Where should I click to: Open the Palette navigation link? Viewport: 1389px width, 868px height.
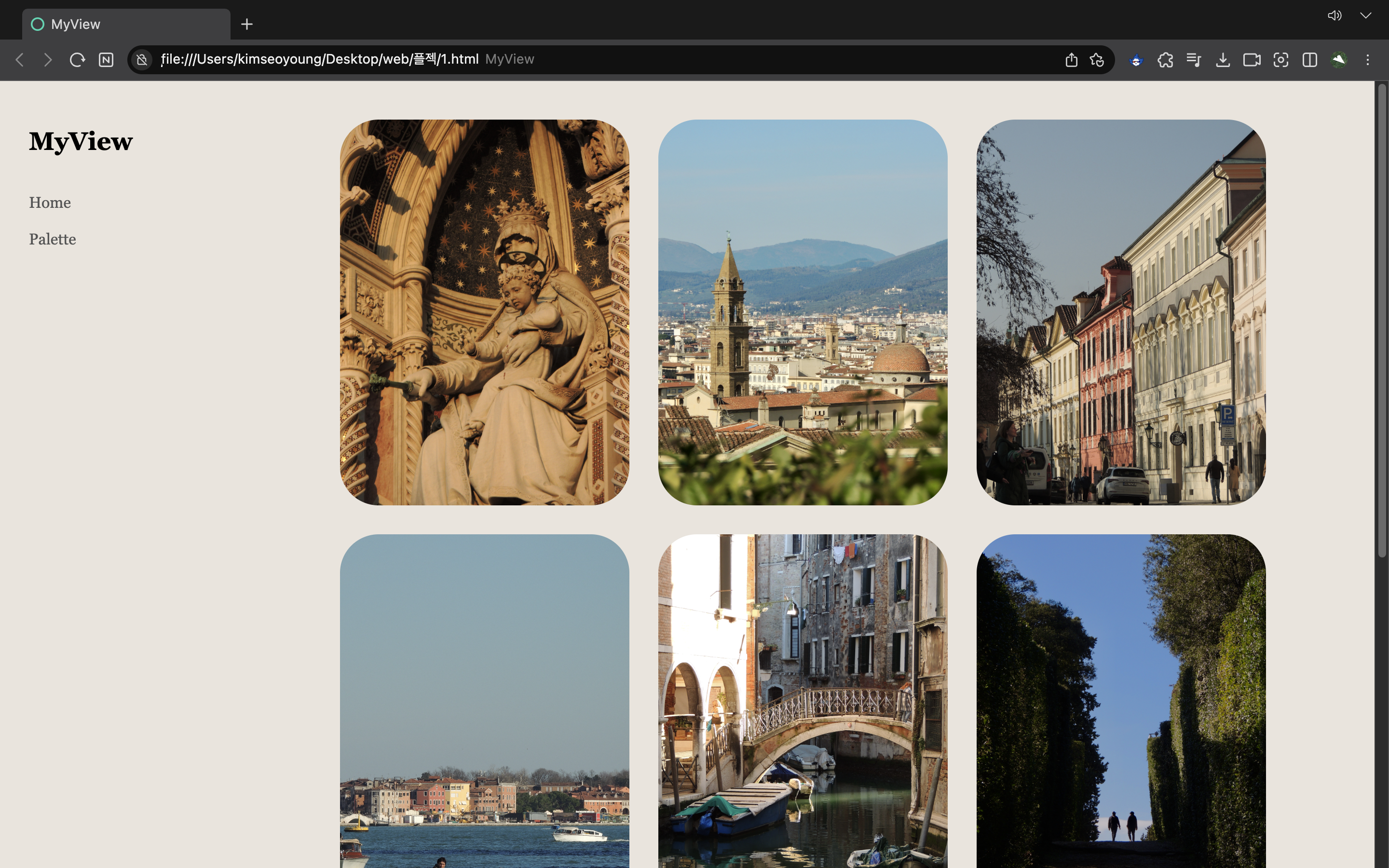coord(52,239)
